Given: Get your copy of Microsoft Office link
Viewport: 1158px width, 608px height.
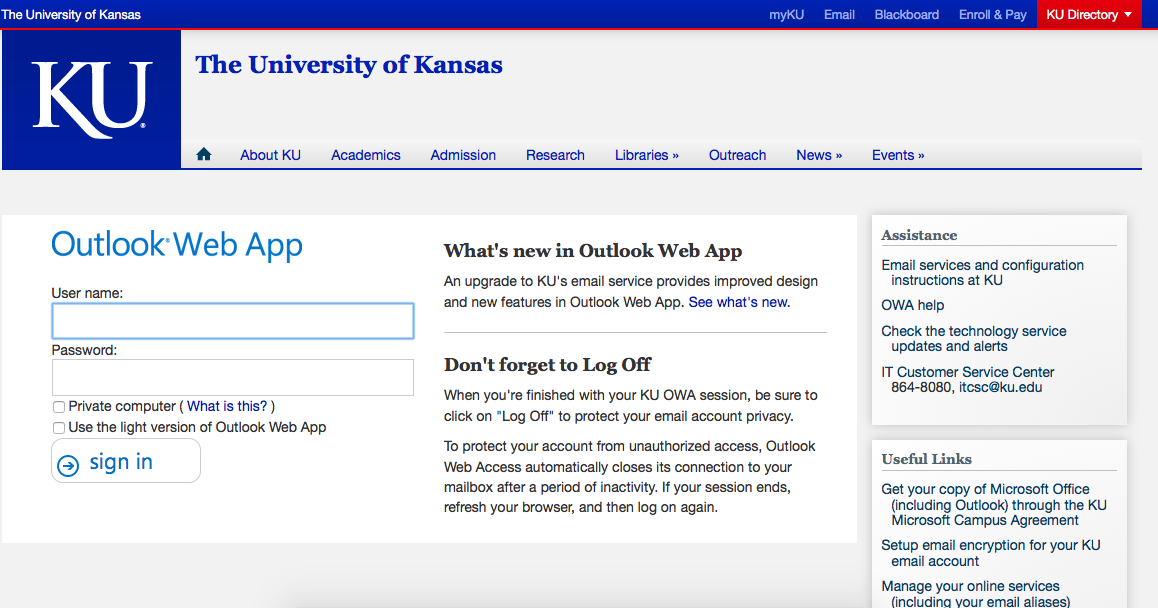Looking at the screenshot, I should (x=994, y=505).
